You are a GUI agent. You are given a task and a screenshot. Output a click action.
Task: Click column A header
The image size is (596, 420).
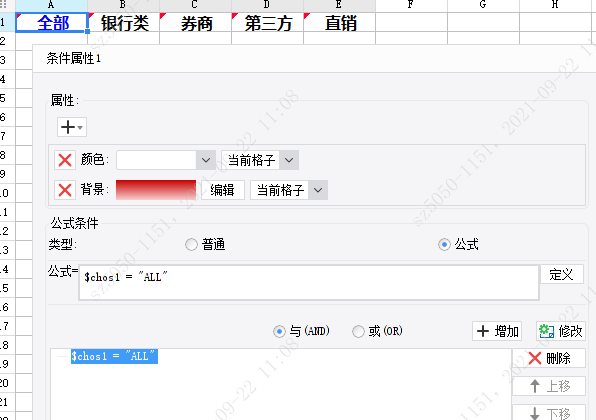pyautogui.click(x=52, y=5)
